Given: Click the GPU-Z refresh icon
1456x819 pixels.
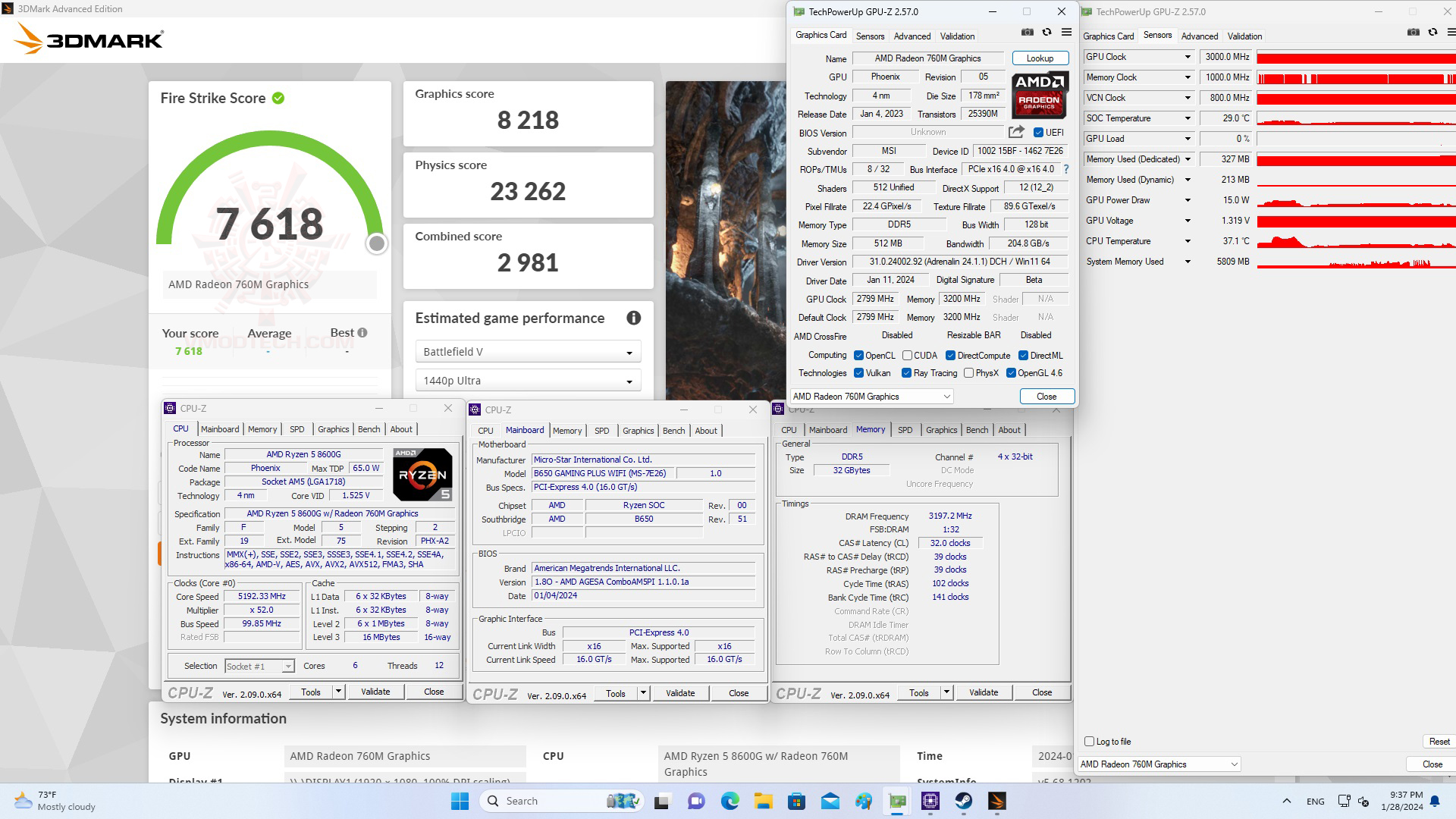Looking at the screenshot, I should coord(1046,33).
